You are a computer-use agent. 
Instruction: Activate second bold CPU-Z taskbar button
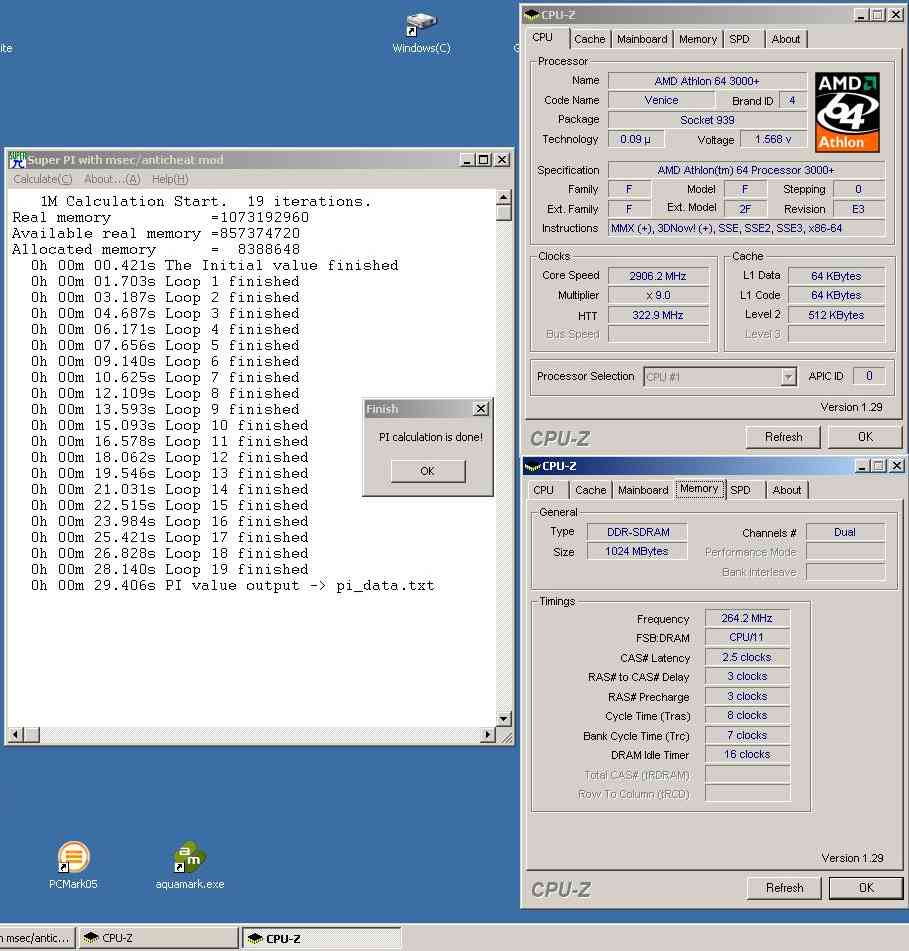coord(322,938)
